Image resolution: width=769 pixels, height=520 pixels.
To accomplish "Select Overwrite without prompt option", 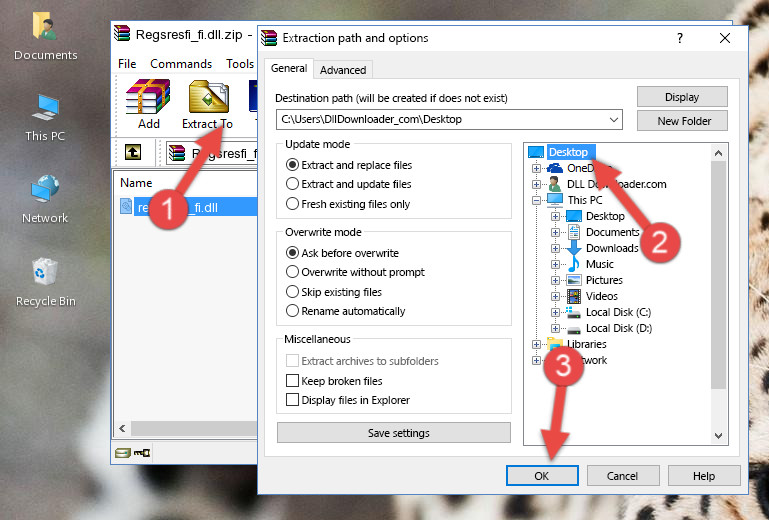I will 292,272.
